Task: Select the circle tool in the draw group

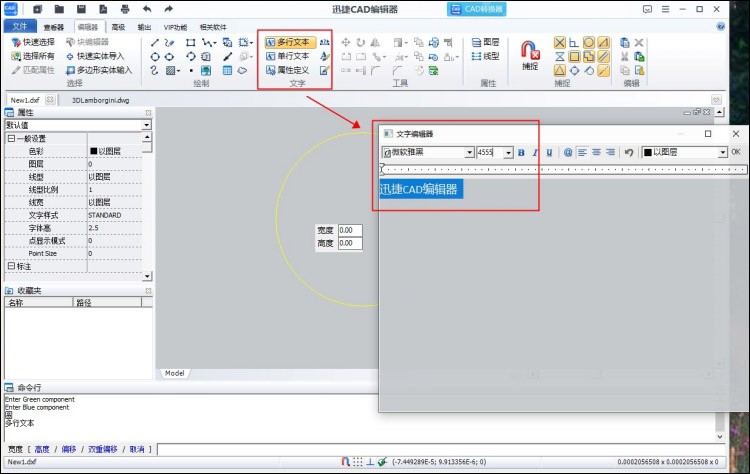Action: click(x=154, y=56)
